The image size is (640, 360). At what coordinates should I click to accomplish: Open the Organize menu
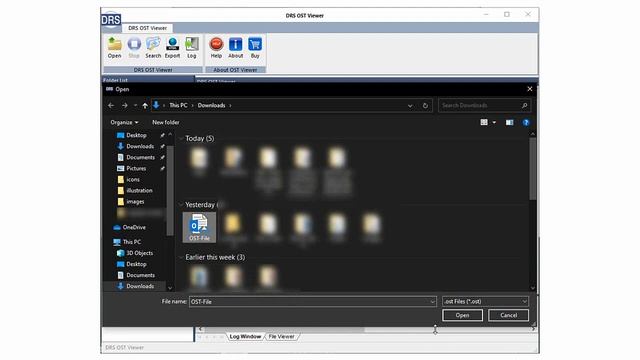[x=124, y=122]
